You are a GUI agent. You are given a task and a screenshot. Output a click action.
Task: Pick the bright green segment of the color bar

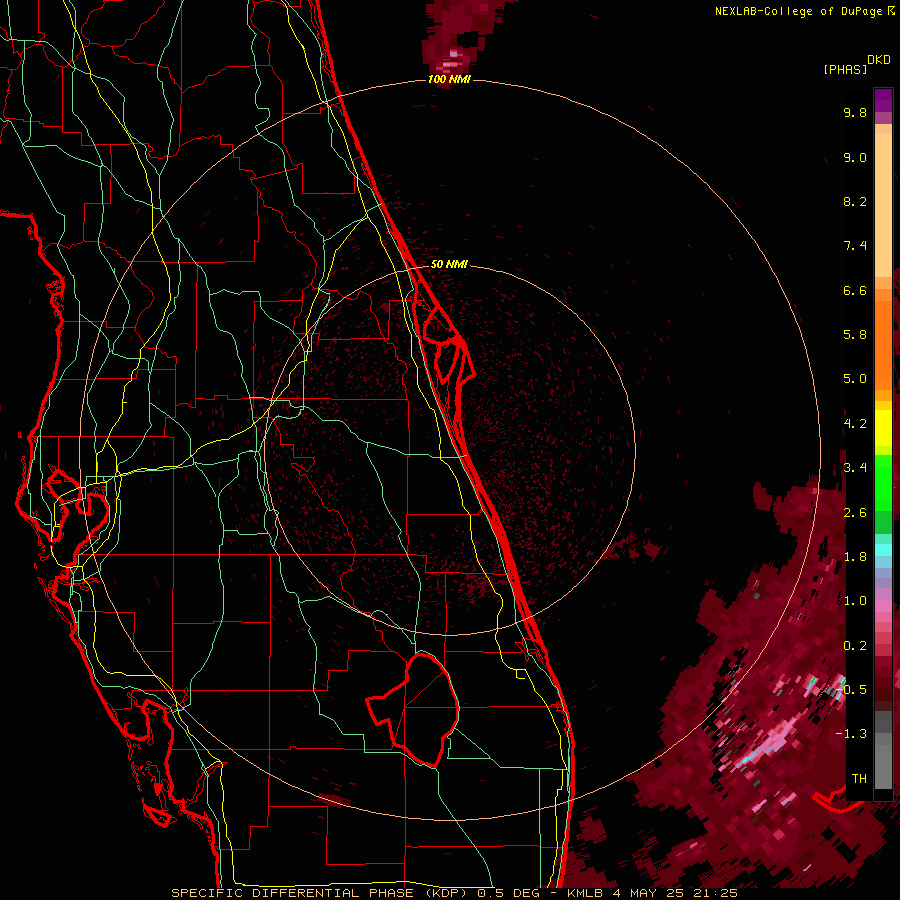click(x=883, y=483)
